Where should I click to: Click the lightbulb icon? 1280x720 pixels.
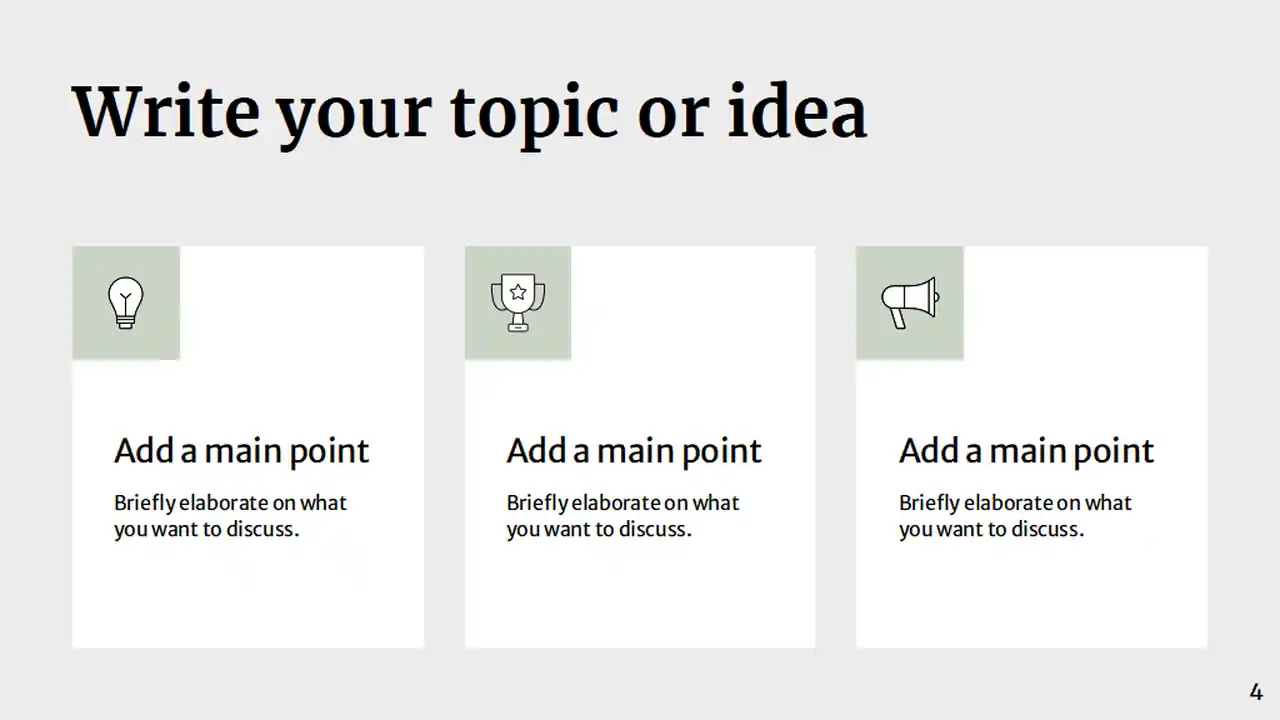coord(126,303)
